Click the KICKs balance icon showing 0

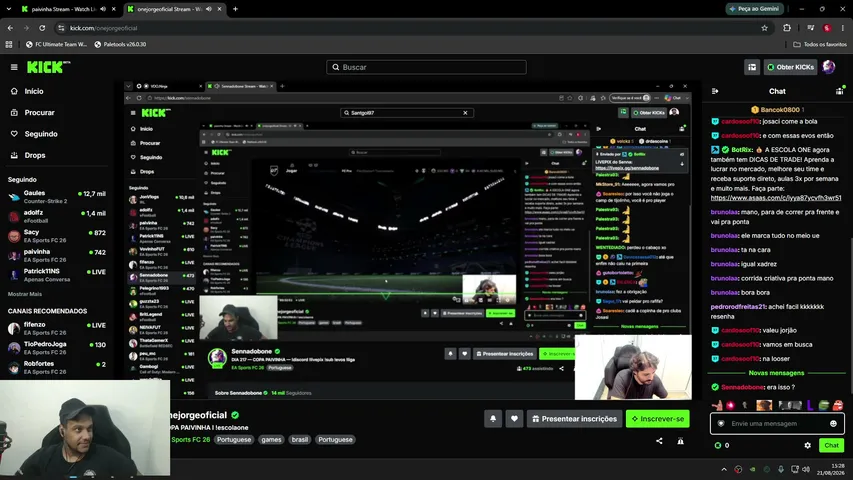point(718,445)
